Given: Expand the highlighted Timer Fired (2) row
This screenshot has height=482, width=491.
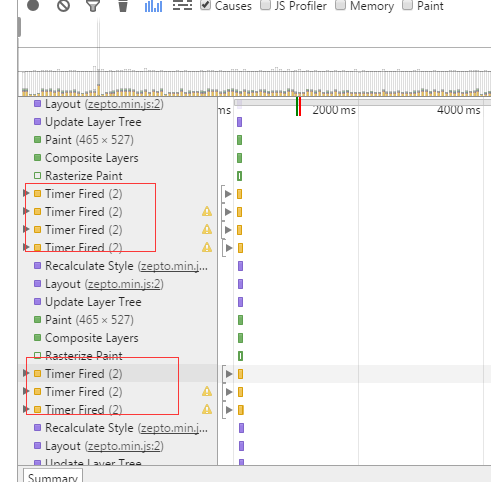Looking at the screenshot, I should pos(26,373).
